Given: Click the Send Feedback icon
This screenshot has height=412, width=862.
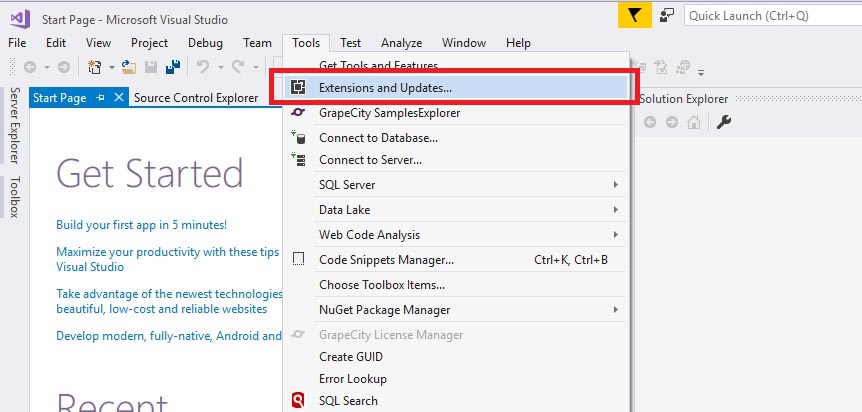Looking at the screenshot, I should [667, 15].
